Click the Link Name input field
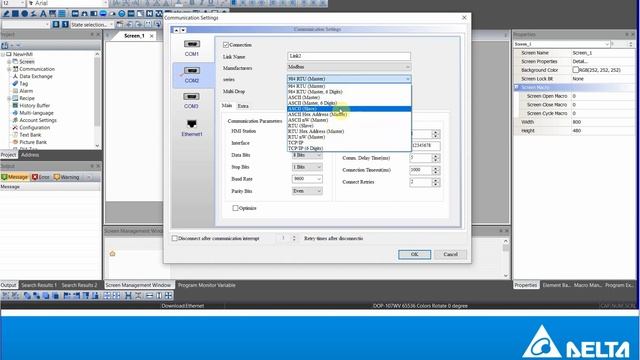Image resolution: width=640 pixels, height=360 pixels. 349,56
